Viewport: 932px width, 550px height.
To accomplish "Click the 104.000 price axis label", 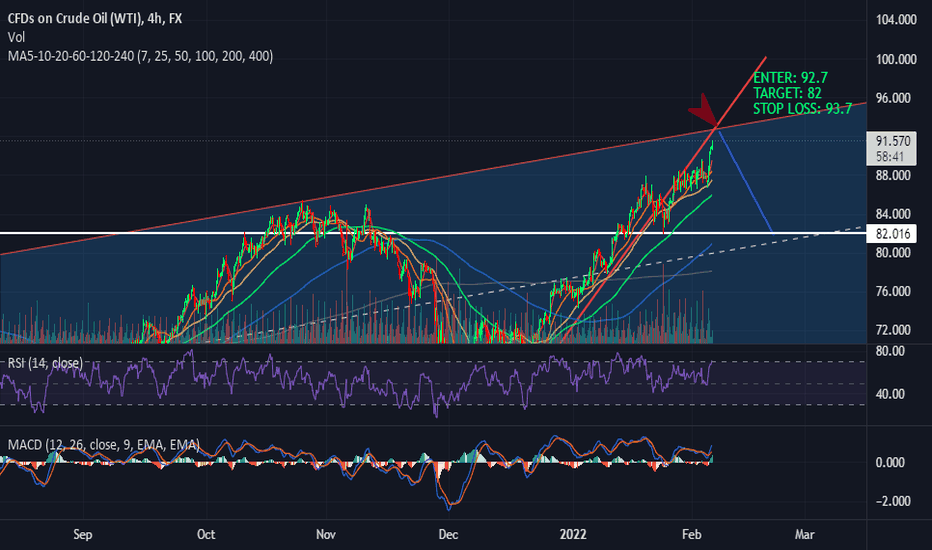I will [x=896, y=20].
